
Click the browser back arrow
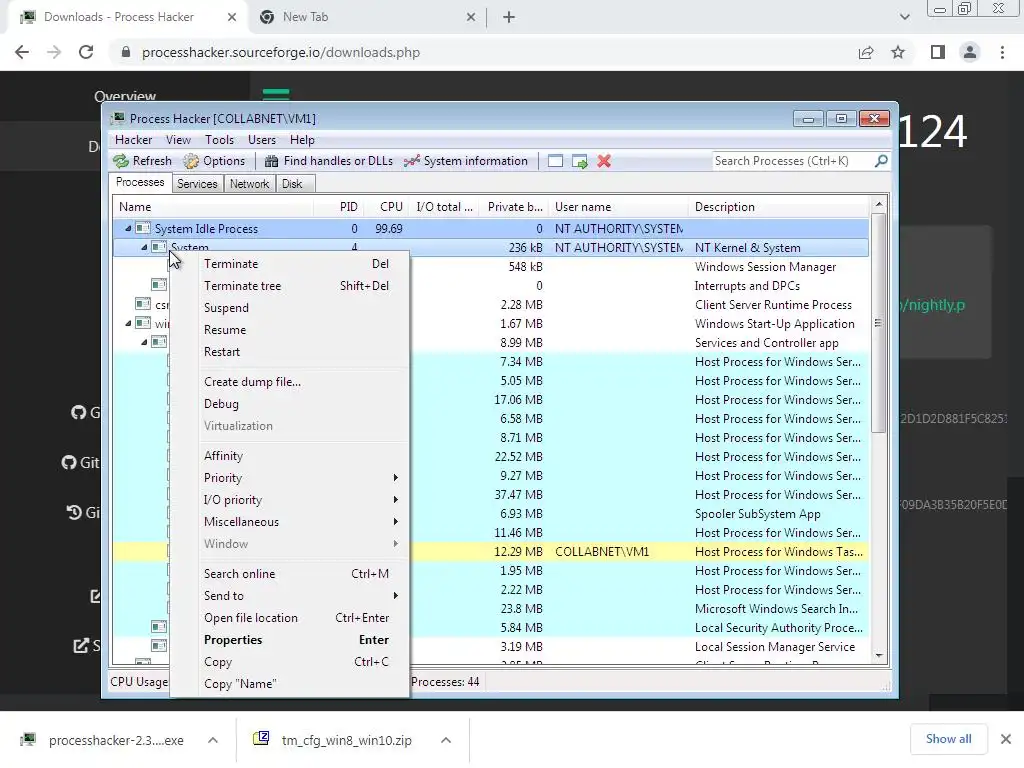[22, 52]
